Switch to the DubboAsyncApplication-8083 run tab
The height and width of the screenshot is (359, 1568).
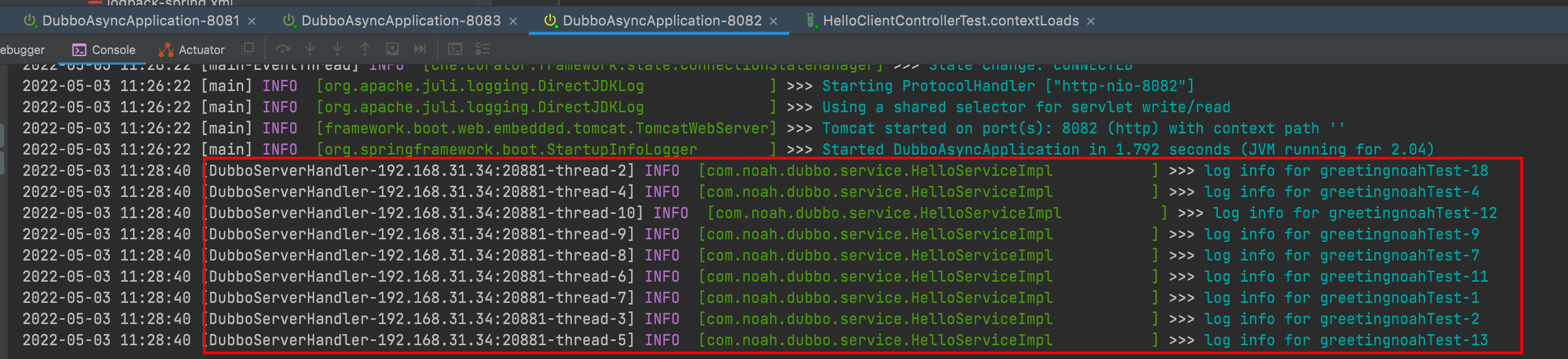click(x=400, y=21)
